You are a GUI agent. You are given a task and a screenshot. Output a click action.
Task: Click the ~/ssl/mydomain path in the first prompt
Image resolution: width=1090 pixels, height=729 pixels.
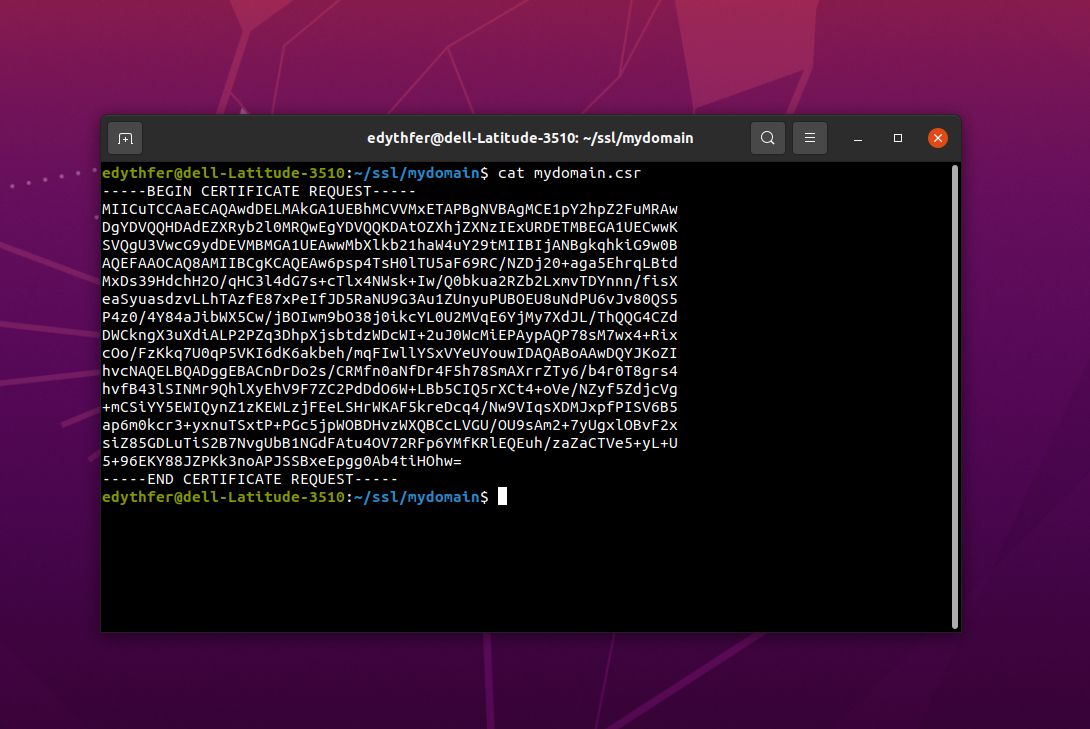[x=416, y=173]
